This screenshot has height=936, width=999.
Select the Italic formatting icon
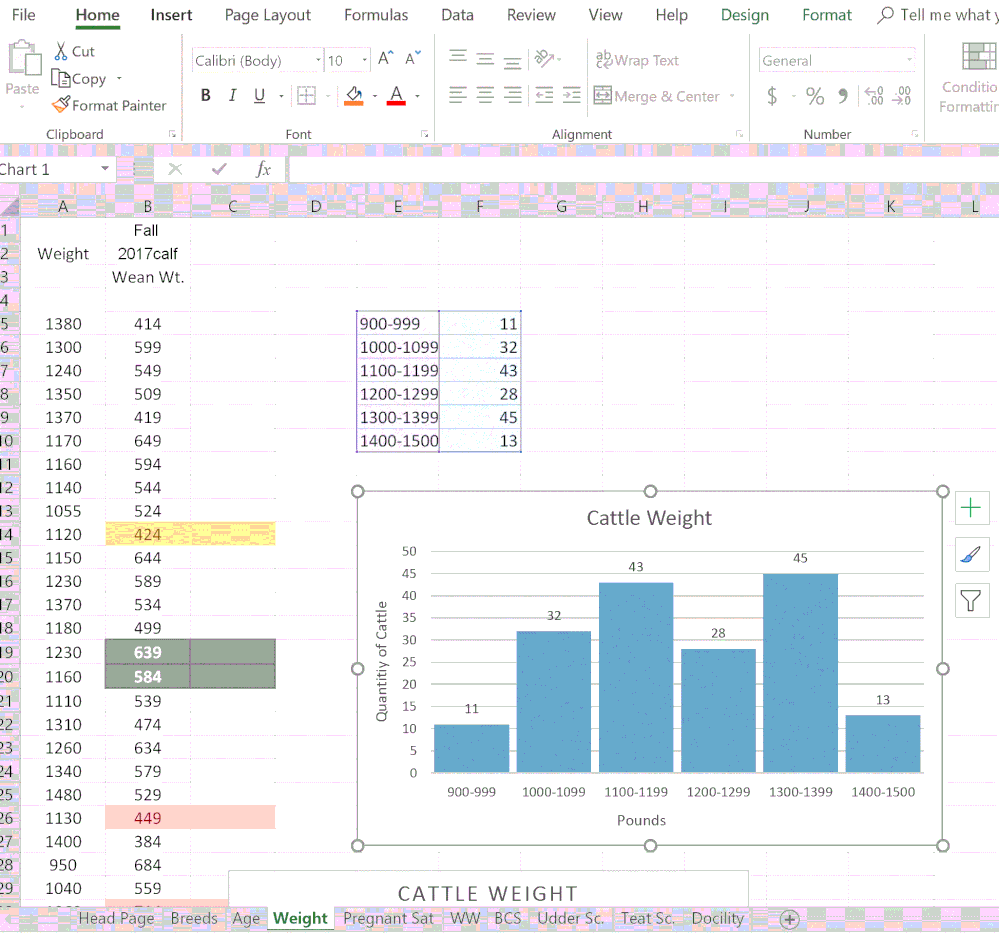pyautogui.click(x=231, y=95)
